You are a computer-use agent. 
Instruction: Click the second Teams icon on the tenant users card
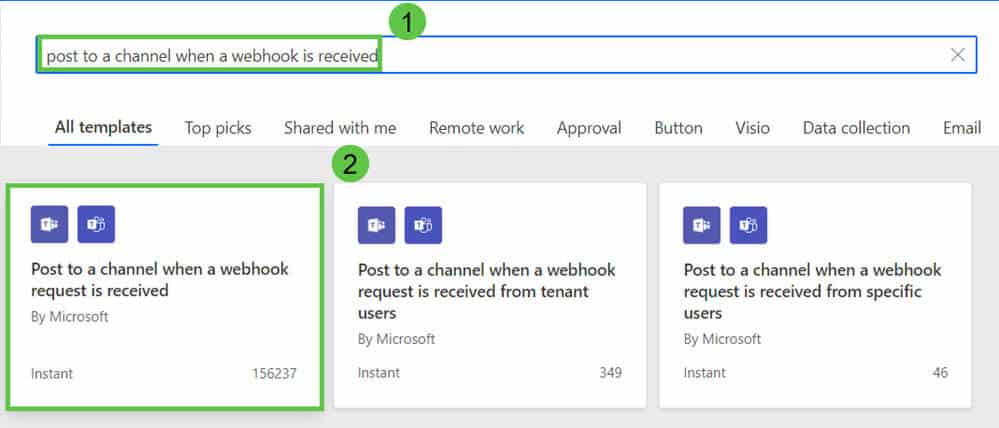point(423,225)
